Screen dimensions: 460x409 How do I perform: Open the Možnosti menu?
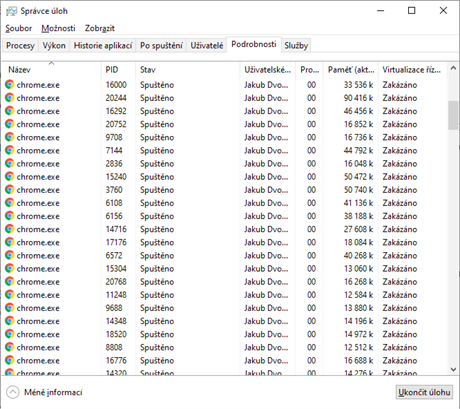click(58, 28)
